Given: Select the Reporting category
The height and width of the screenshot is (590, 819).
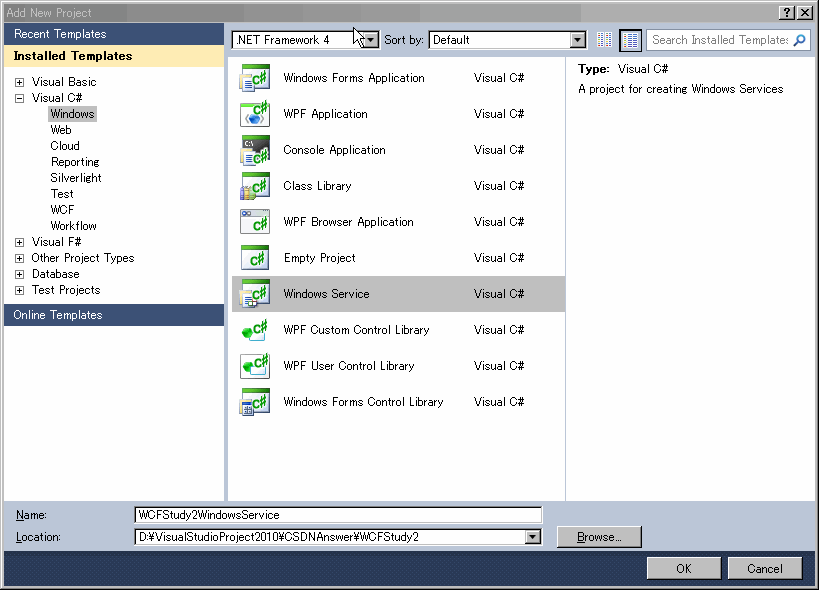Looking at the screenshot, I should 75,162.
